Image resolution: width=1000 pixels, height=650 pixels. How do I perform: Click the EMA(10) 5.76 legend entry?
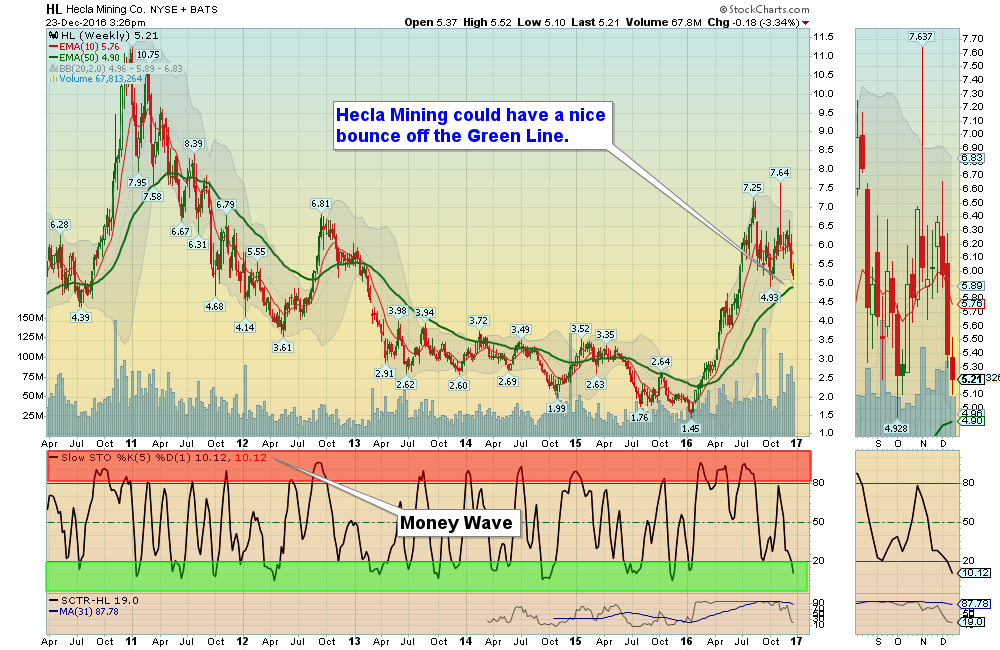[89, 47]
